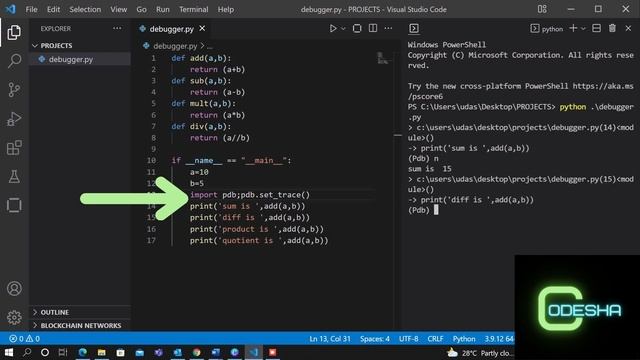This screenshot has width=640, height=360.
Task: Open the python terminal shell label
Action: click(x=547, y=29)
